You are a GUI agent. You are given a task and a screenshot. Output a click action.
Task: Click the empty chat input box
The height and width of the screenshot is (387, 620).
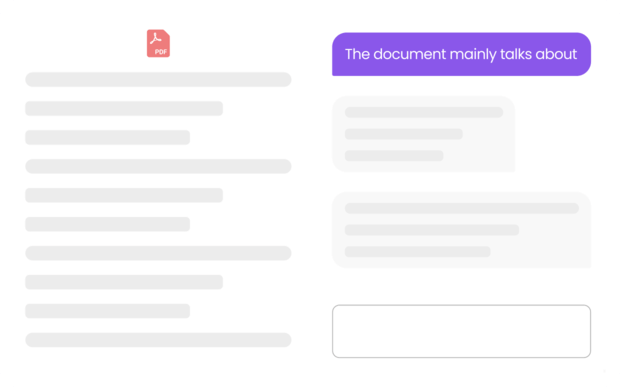tap(461, 331)
